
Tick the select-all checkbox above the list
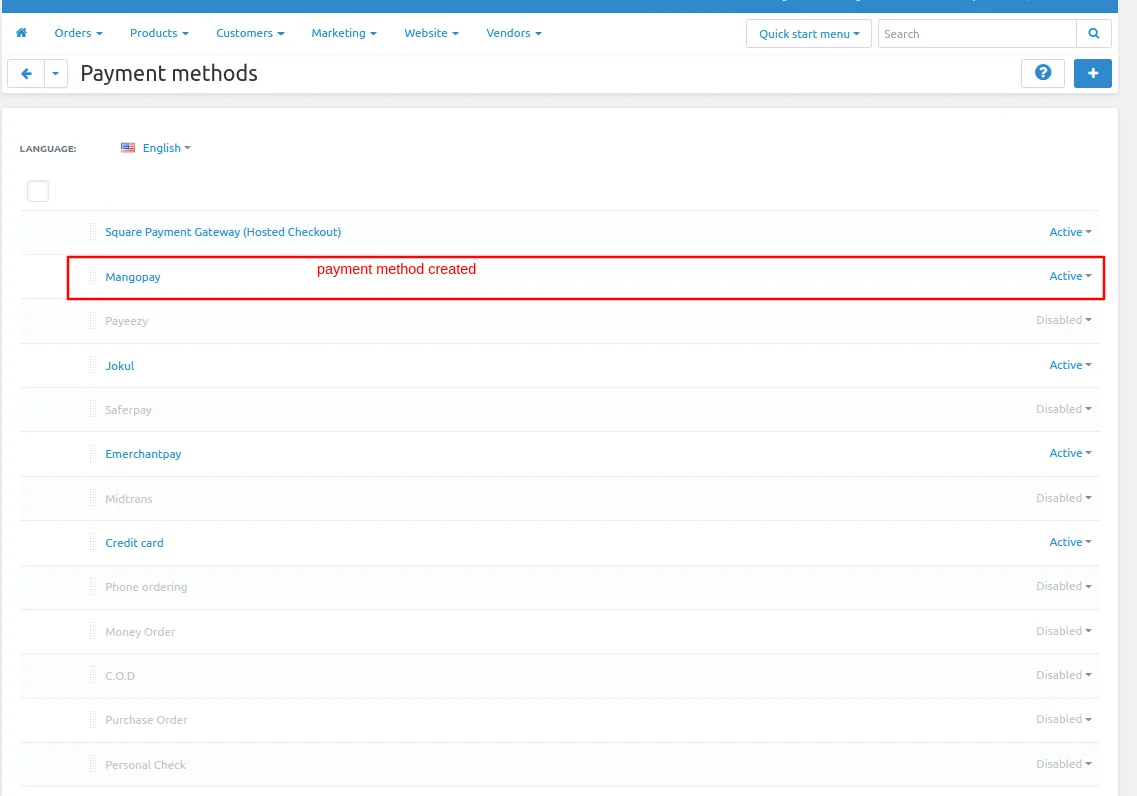(x=38, y=191)
